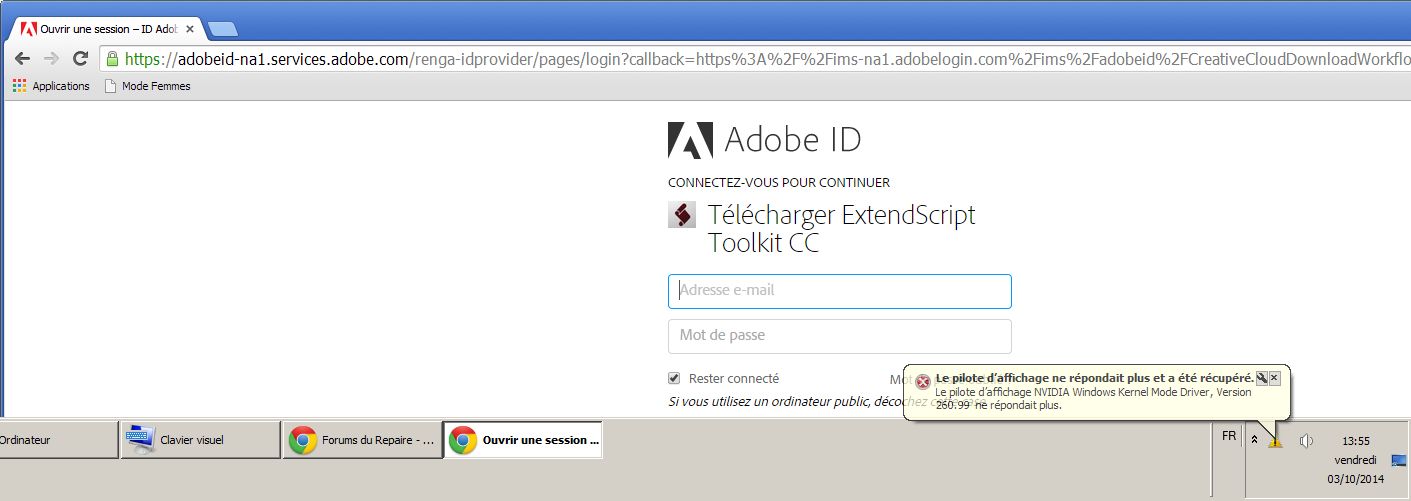Open the volume speaker tray icon

tap(1306, 441)
